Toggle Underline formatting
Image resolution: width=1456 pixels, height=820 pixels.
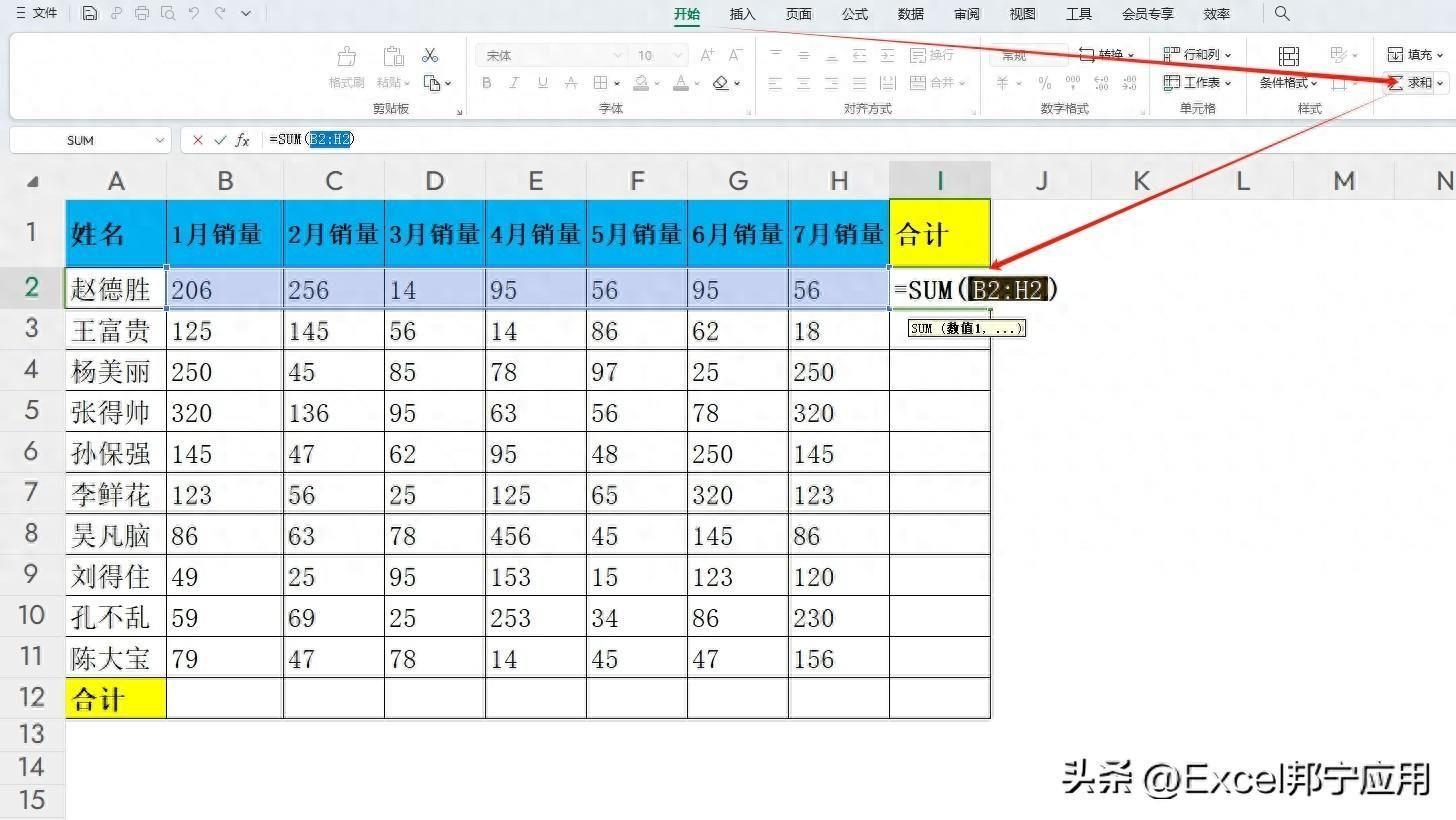pos(542,83)
